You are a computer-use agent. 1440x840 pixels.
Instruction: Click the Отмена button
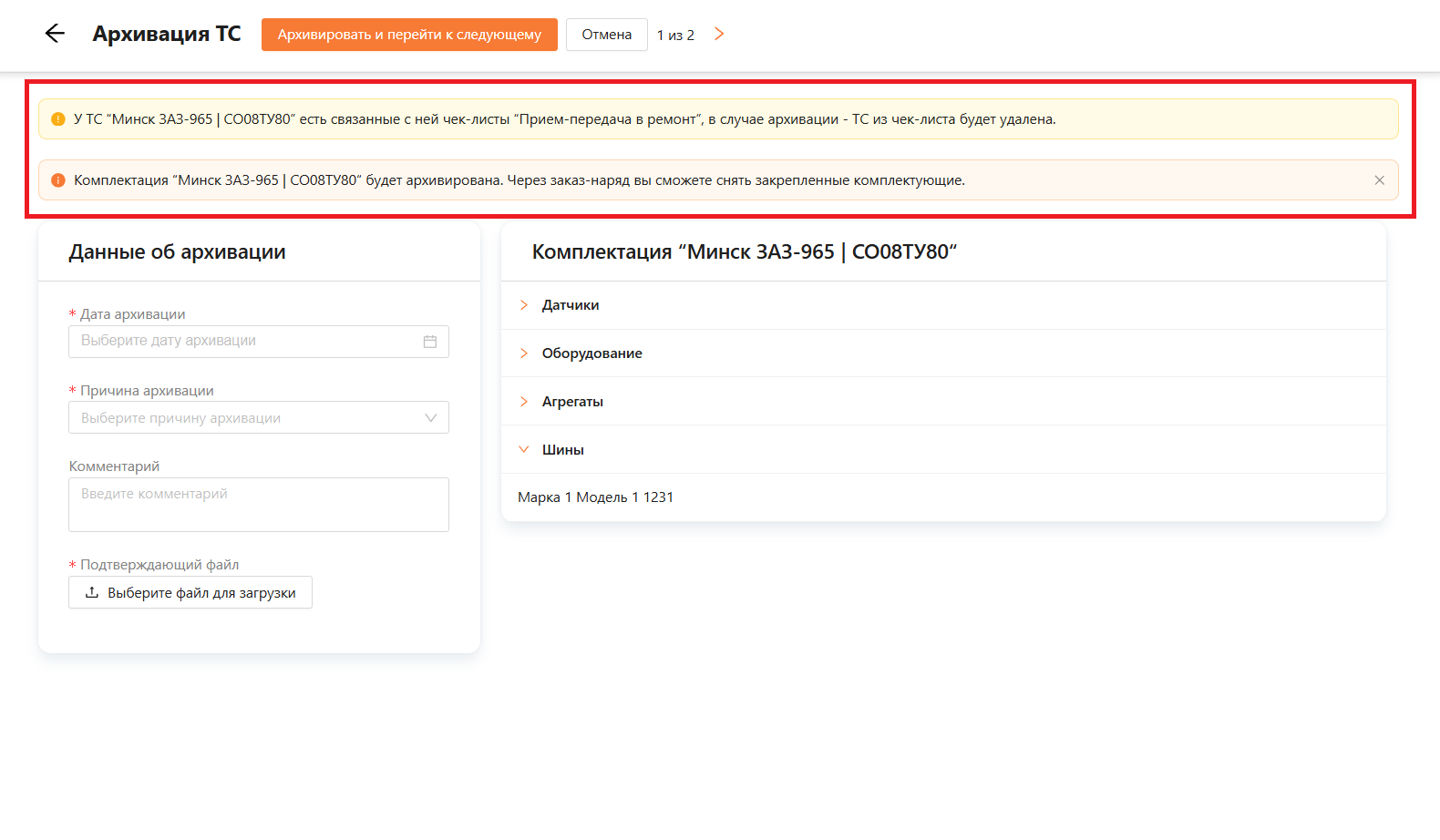click(606, 35)
